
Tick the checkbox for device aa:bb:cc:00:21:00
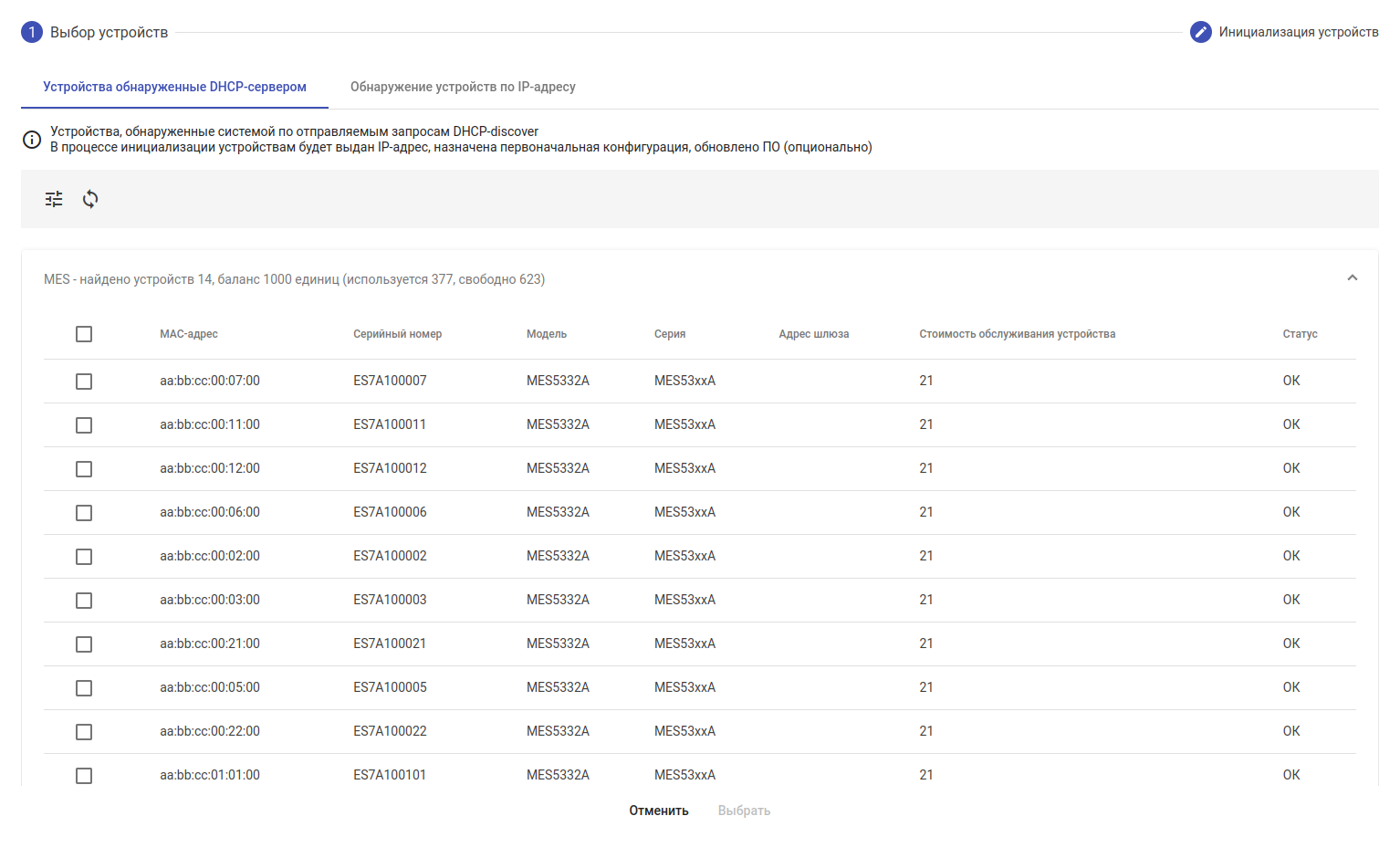click(x=84, y=644)
